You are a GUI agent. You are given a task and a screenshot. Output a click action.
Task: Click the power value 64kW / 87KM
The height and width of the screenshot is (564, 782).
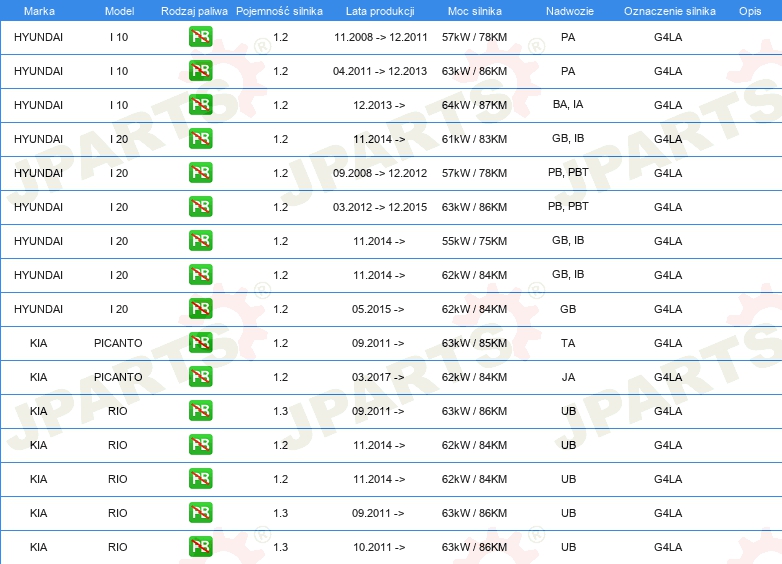coord(474,105)
